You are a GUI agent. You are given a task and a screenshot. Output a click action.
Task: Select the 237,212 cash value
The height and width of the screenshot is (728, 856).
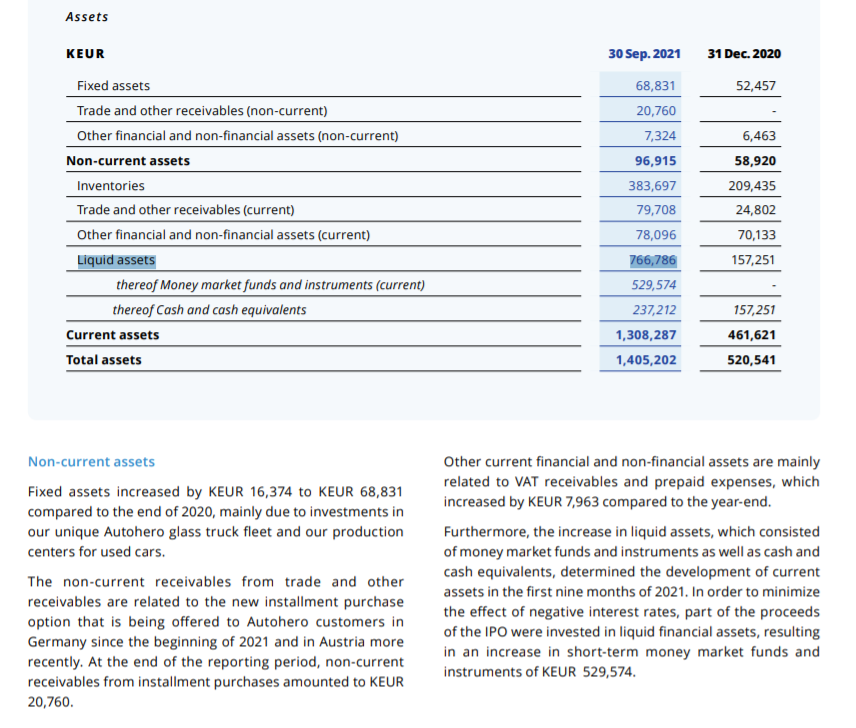654,310
